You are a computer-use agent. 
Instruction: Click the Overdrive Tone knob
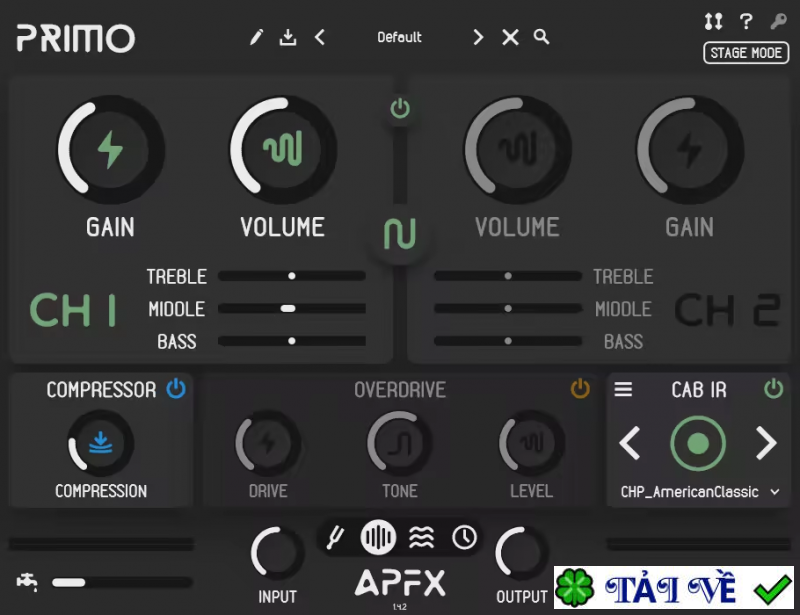click(x=400, y=444)
